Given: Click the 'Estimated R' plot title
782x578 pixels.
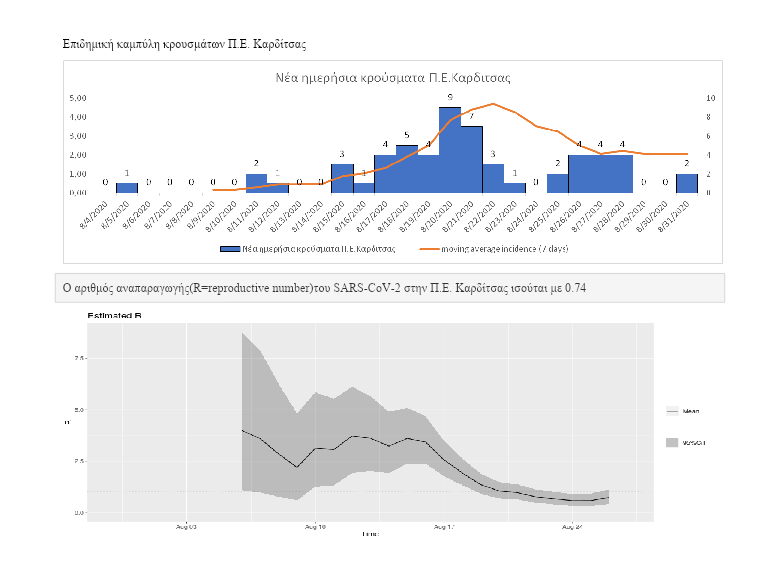Looking at the screenshot, I should click(113, 316).
